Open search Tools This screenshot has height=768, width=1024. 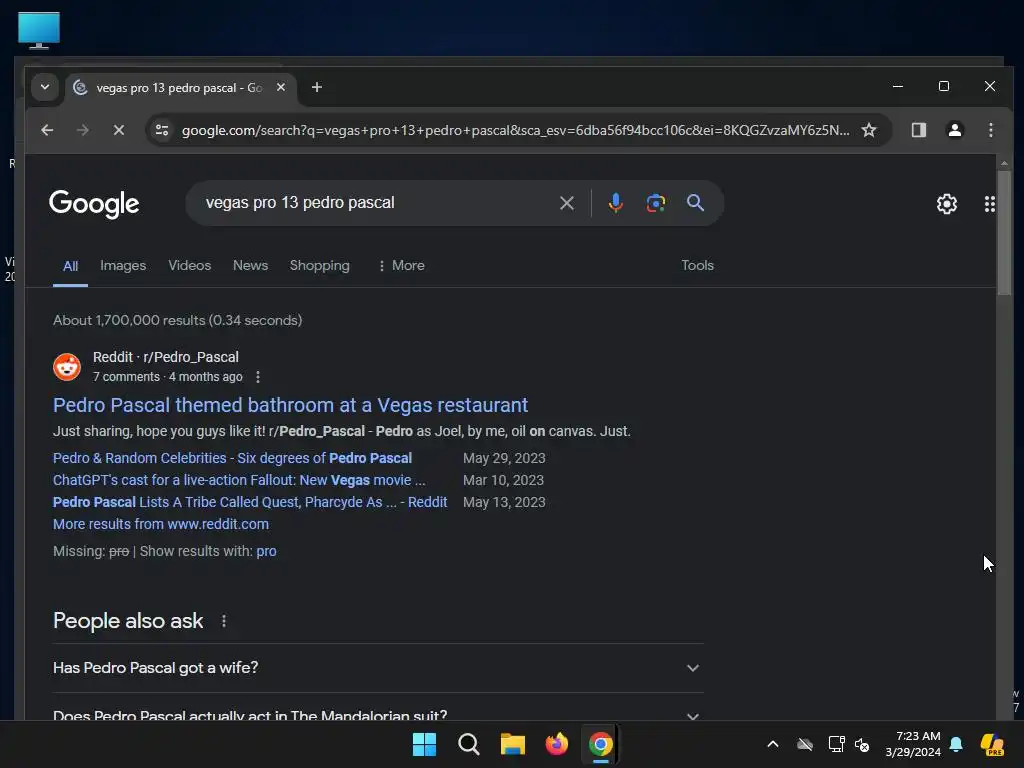pyautogui.click(x=697, y=265)
